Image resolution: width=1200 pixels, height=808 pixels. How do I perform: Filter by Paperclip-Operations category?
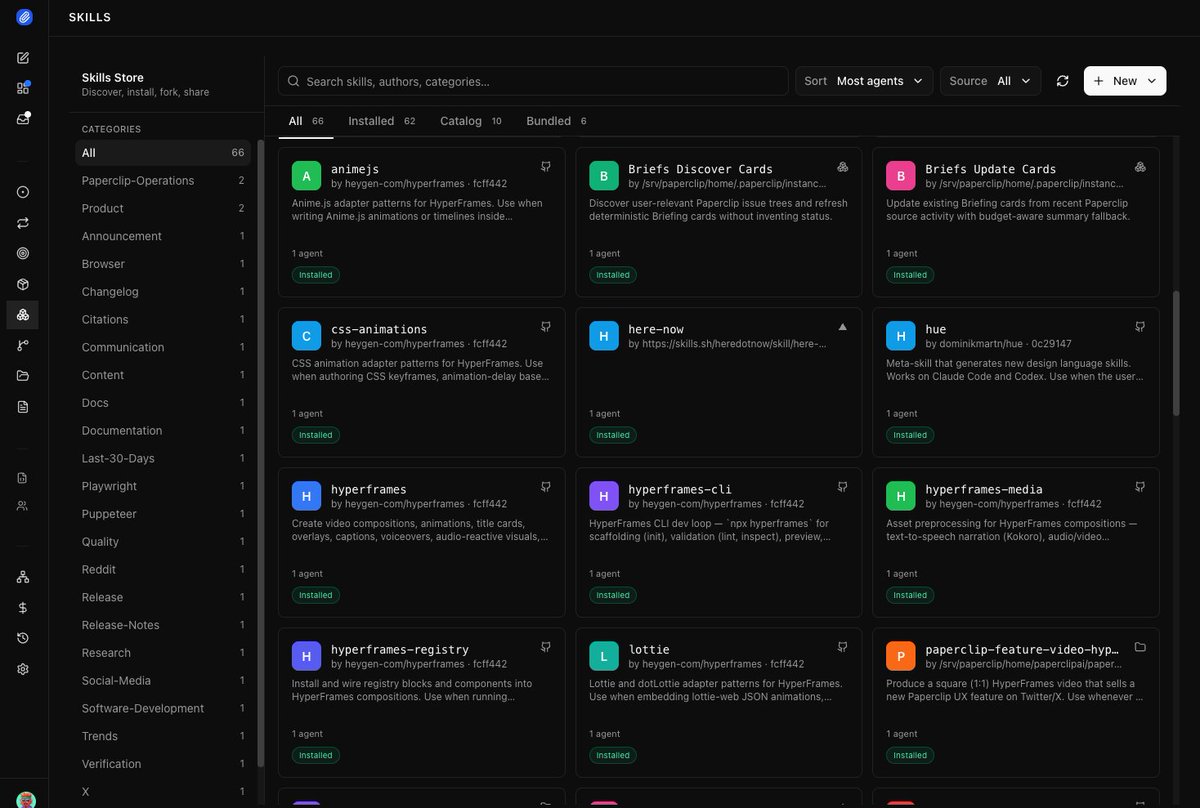163,181
